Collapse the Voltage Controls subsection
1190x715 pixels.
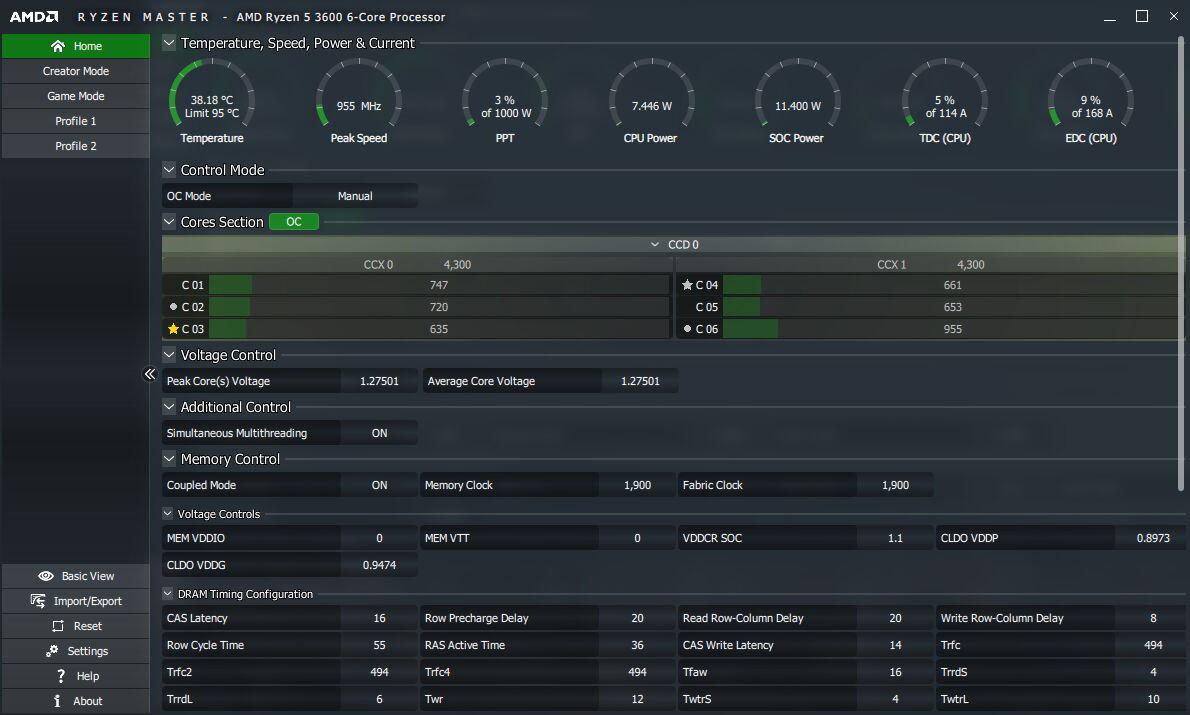pos(168,513)
